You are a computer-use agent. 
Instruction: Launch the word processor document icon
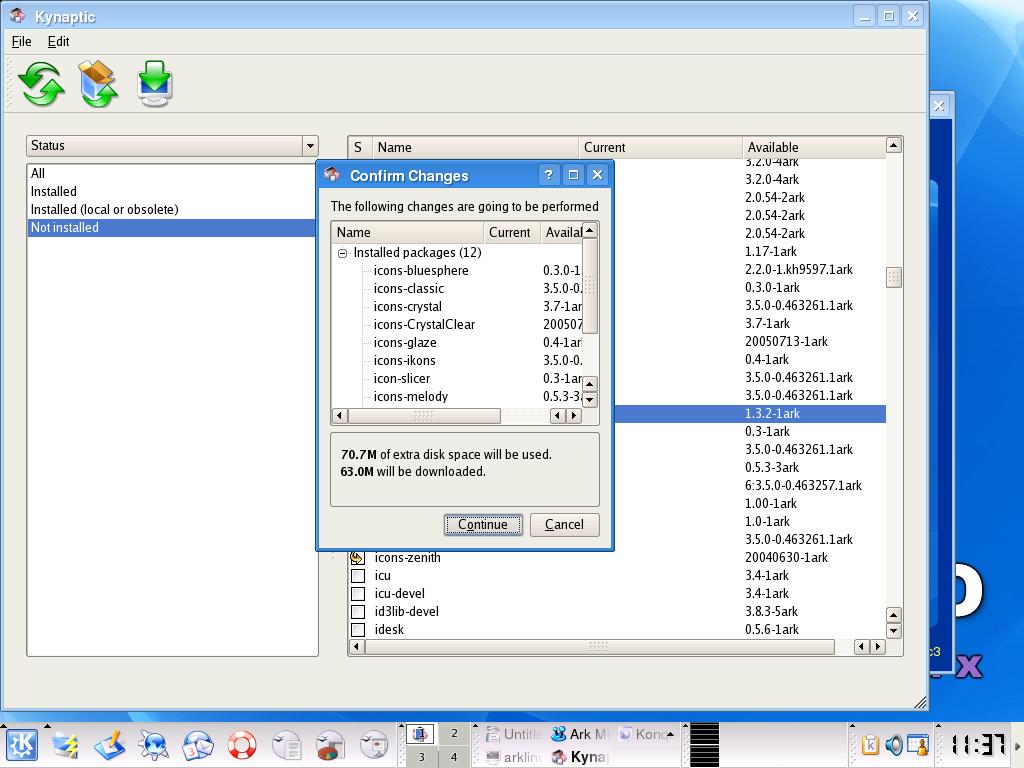[x=286, y=745]
